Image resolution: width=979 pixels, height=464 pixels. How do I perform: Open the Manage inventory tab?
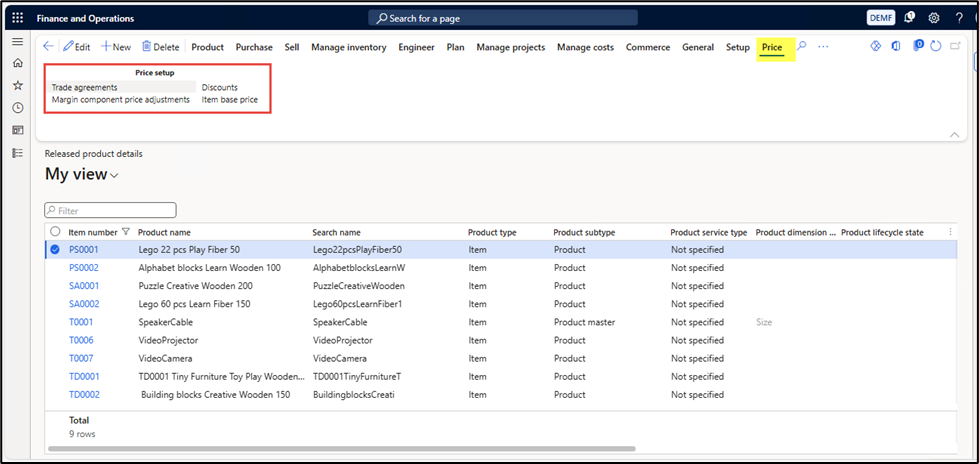(348, 47)
